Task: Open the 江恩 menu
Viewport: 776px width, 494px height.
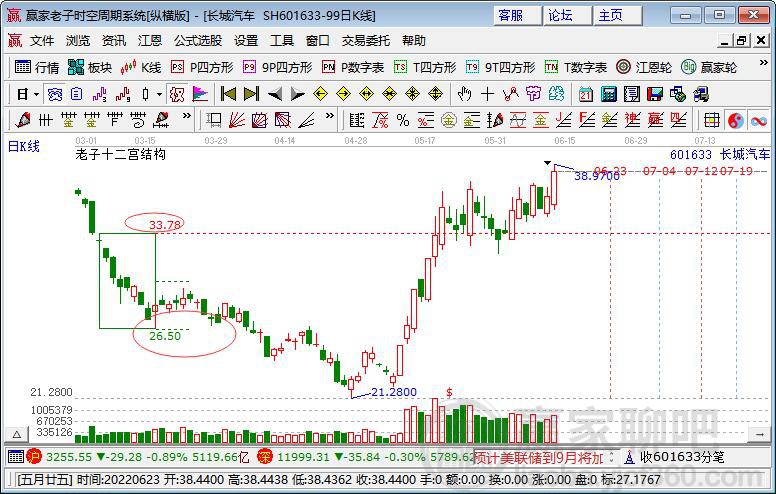Action: click(150, 41)
